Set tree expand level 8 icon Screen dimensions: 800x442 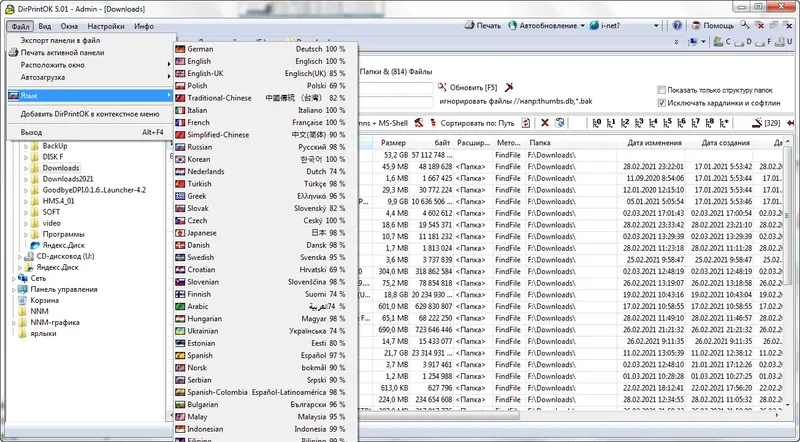[x=710, y=123]
